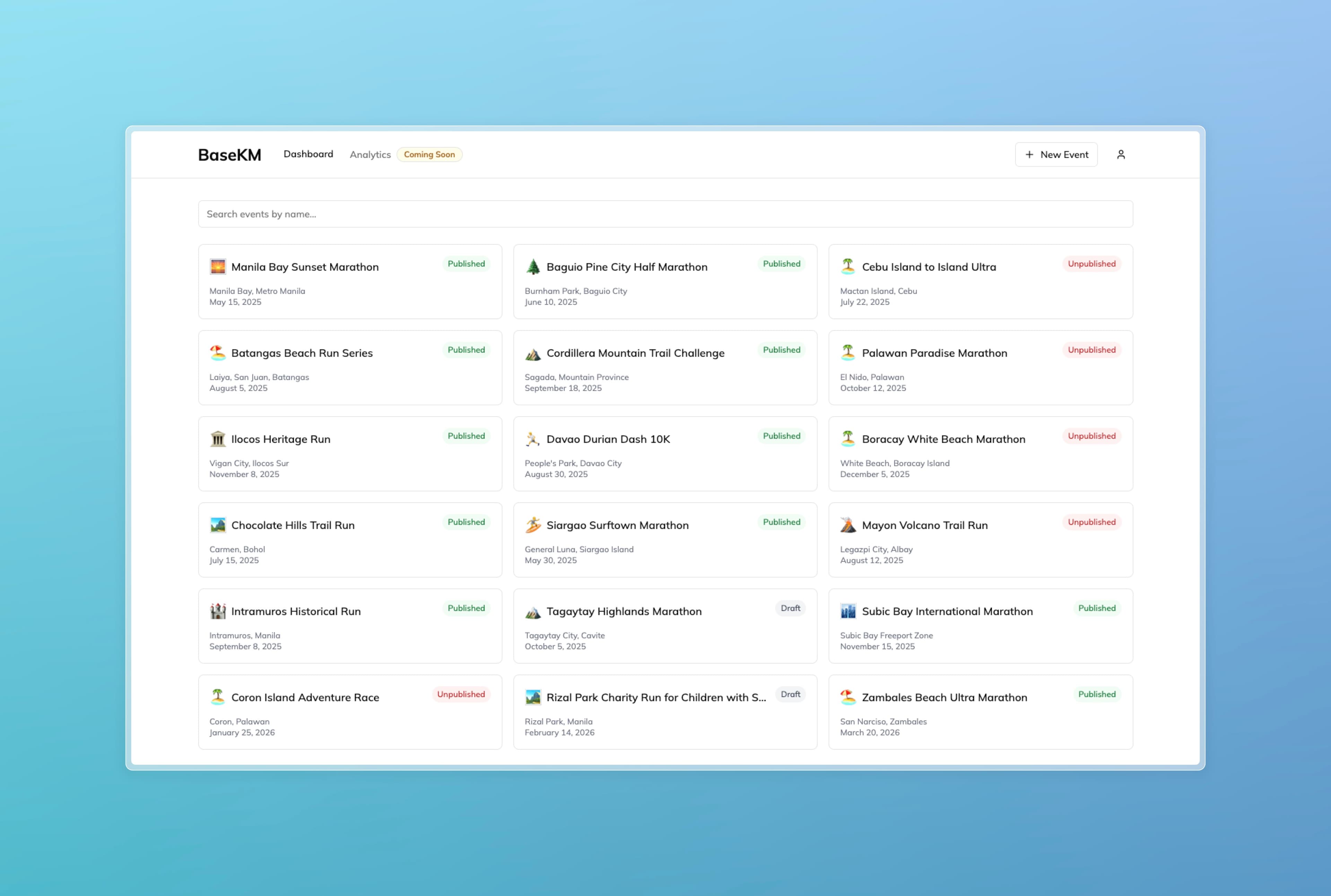The image size is (1331, 896).
Task: Click the cityscape icon for Subic Bay Marathon
Action: [x=847, y=612]
